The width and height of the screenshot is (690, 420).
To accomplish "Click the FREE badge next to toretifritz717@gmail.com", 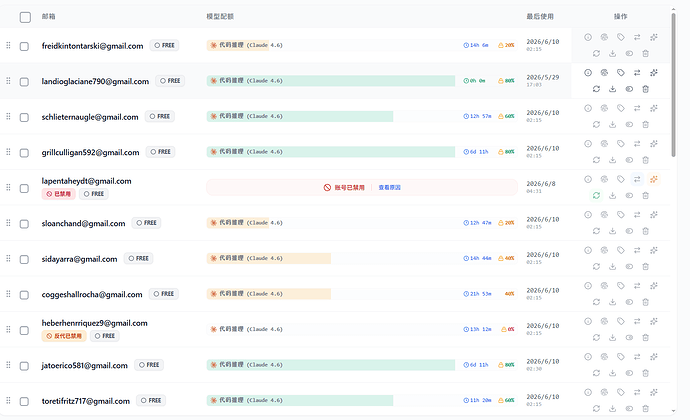I will (151, 401).
